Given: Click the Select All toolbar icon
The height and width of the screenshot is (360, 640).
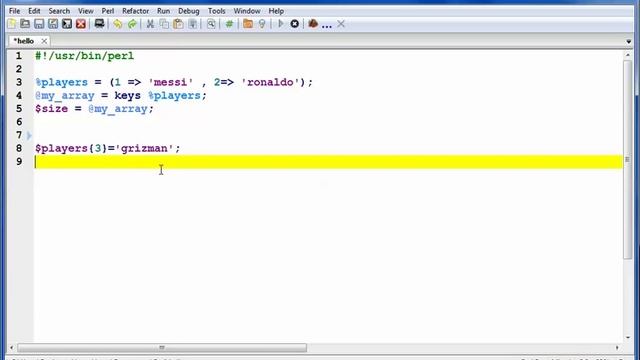Looking at the screenshot, I should 192,24.
